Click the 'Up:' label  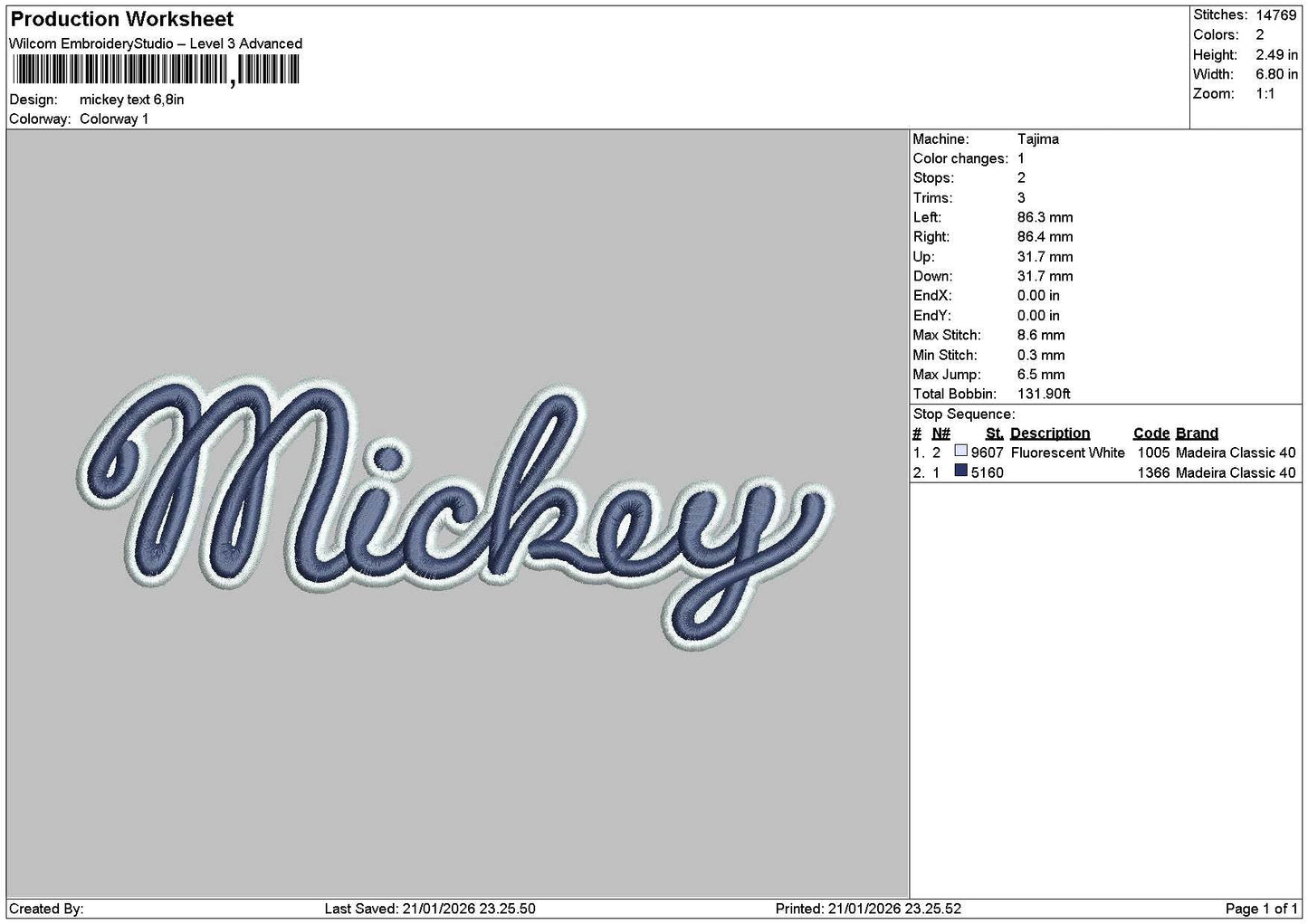tap(923, 257)
